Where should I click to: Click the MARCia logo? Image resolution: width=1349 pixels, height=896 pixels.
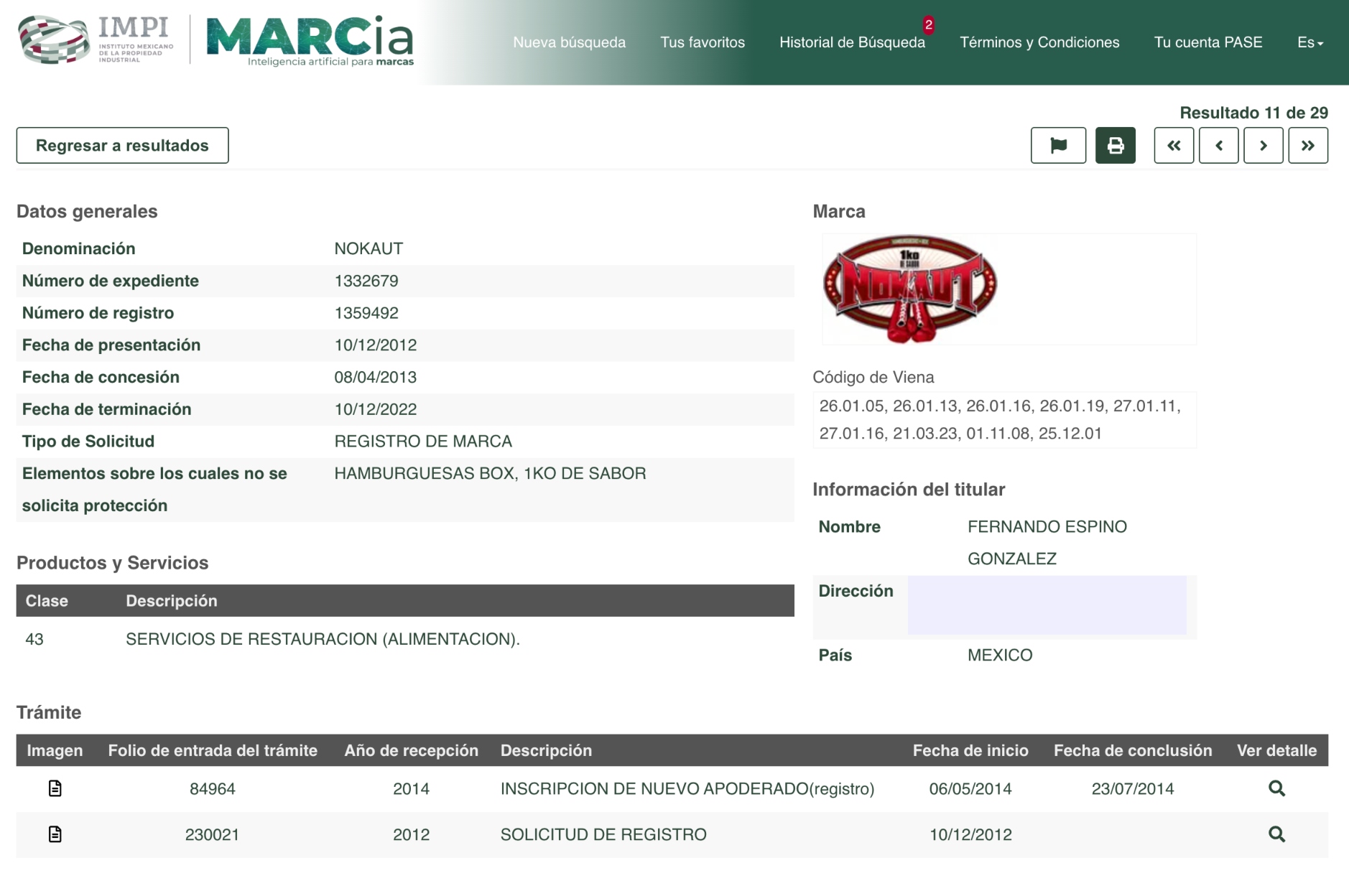click(x=310, y=40)
